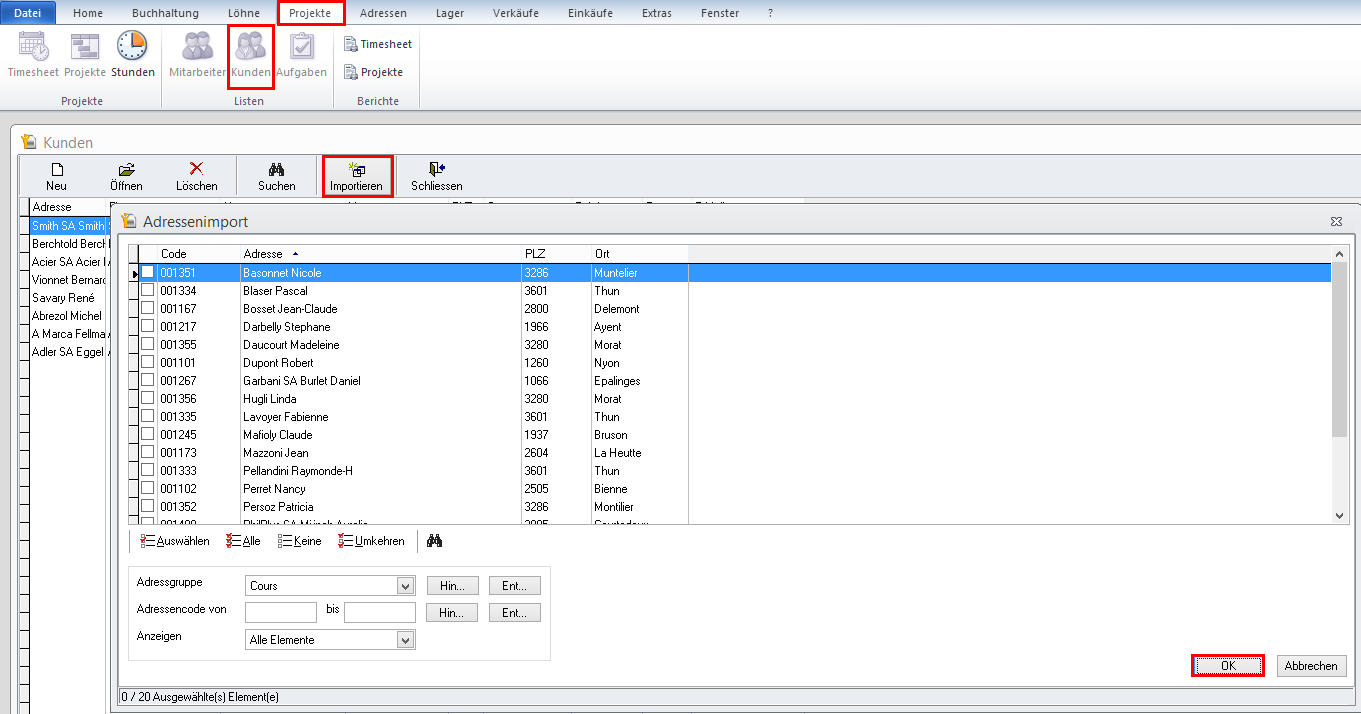Switch to the Extras tab
1361x714 pixels.
click(656, 13)
